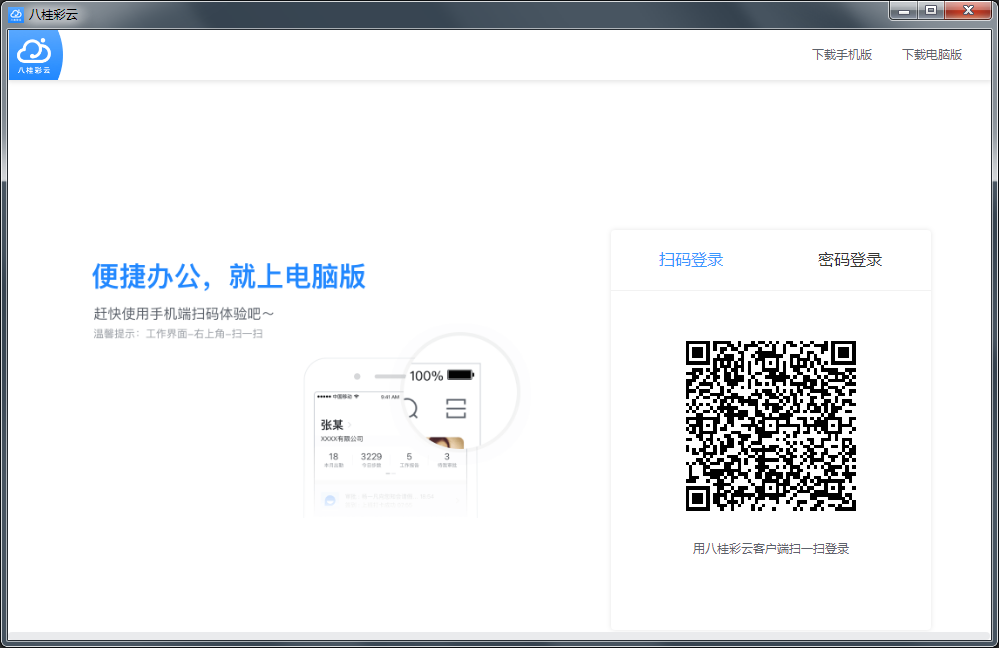Click the heading 便捷办公，就上电脑版
Image resolution: width=999 pixels, height=648 pixels.
tap(229, 276)
